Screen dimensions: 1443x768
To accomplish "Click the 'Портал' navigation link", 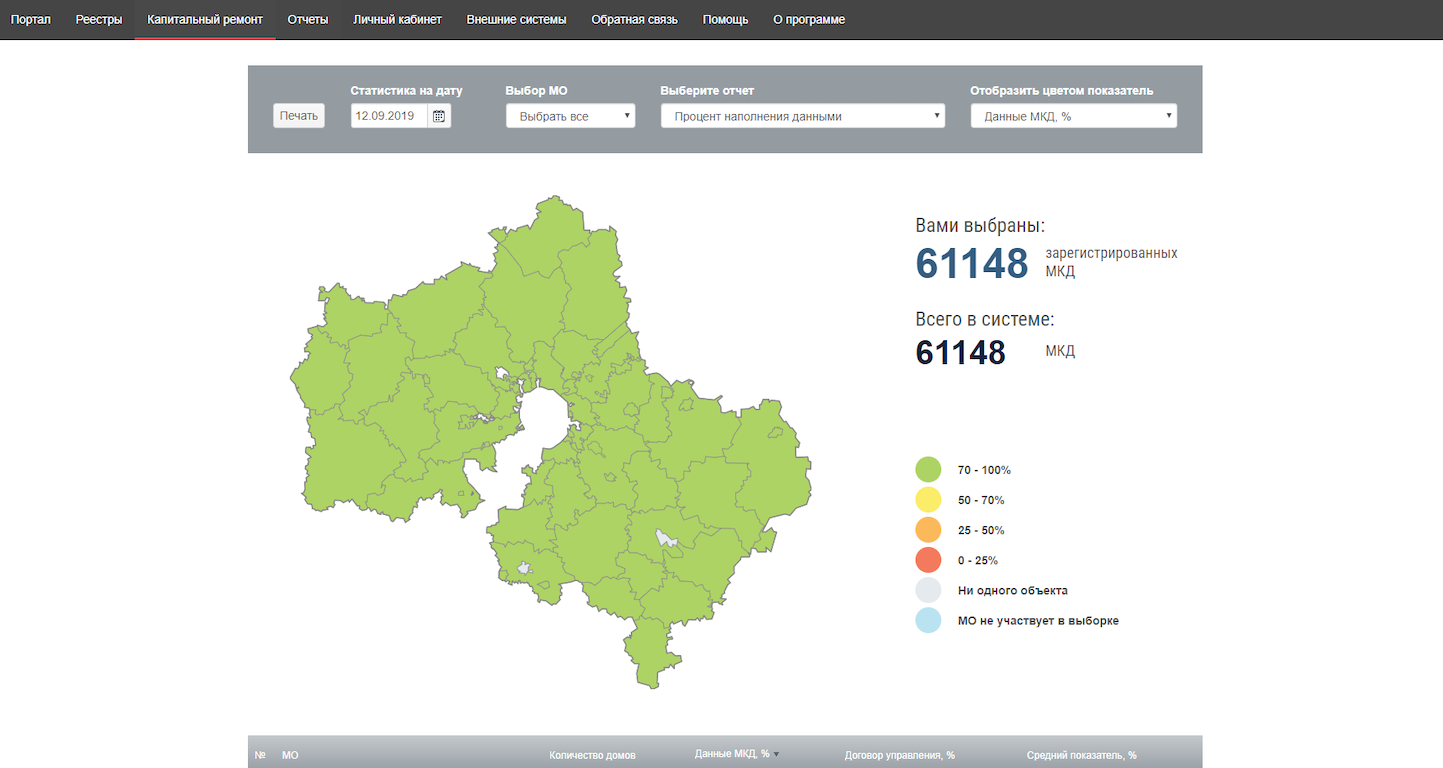I will 30,20.
